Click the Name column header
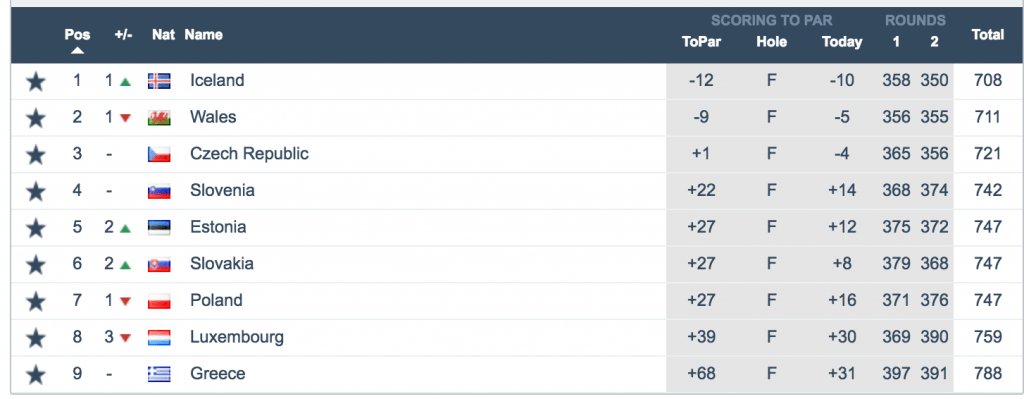Screen dimensions: 1024x399 tap(204, 35)
